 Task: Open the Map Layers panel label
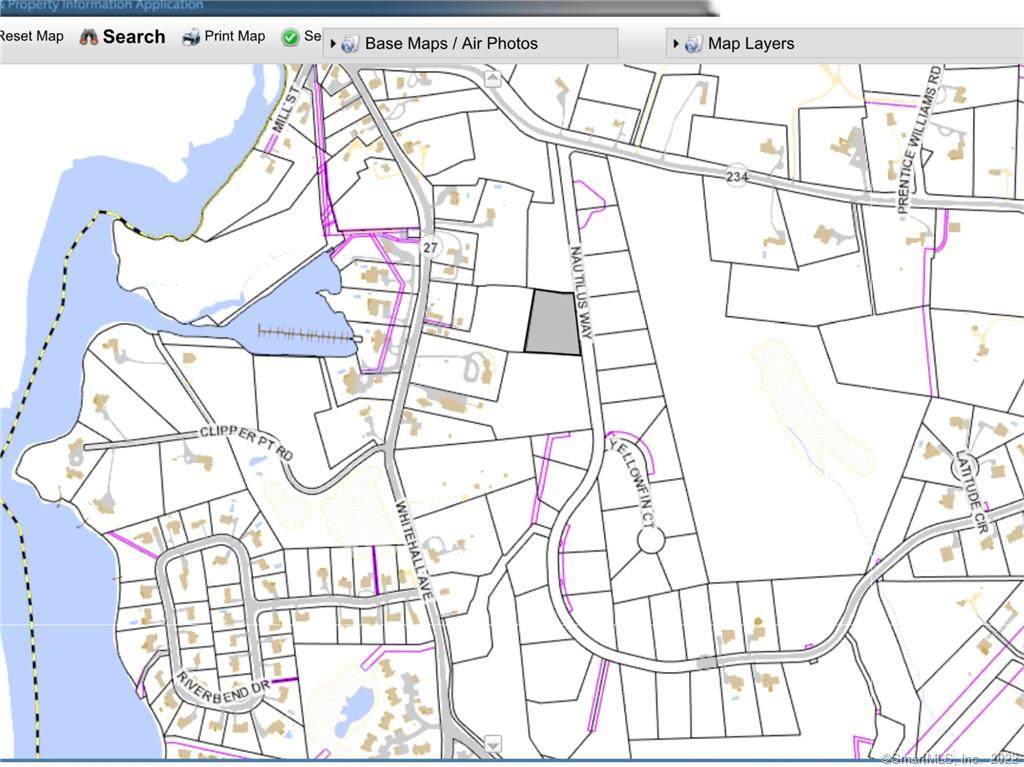(751, 44)
